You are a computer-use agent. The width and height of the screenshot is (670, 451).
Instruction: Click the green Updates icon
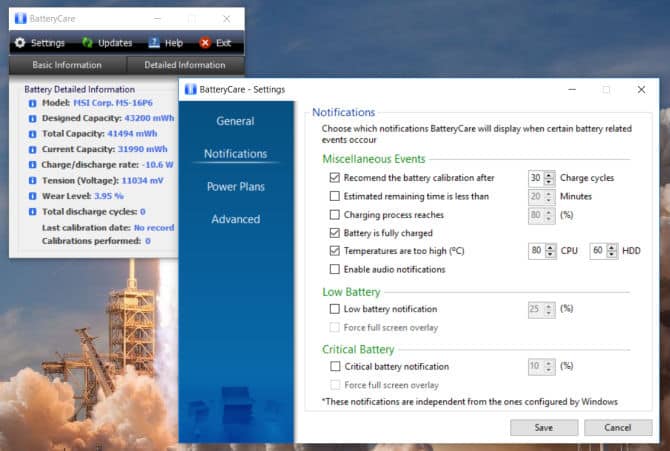click(x=87, y=43)
